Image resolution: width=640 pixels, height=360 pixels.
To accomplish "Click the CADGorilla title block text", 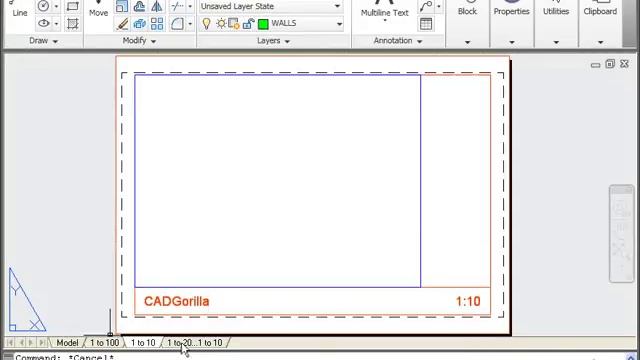I will pos(176,302).
